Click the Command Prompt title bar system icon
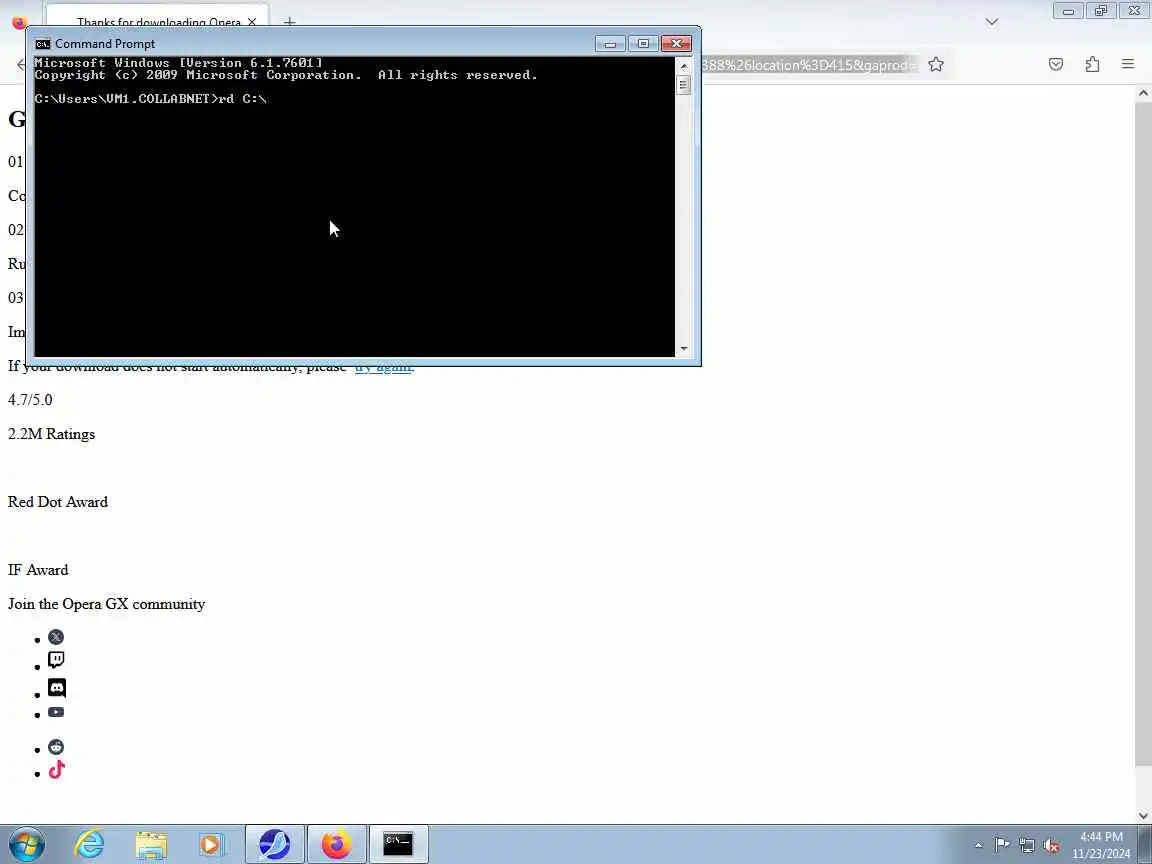 click(x=43, y=44)
